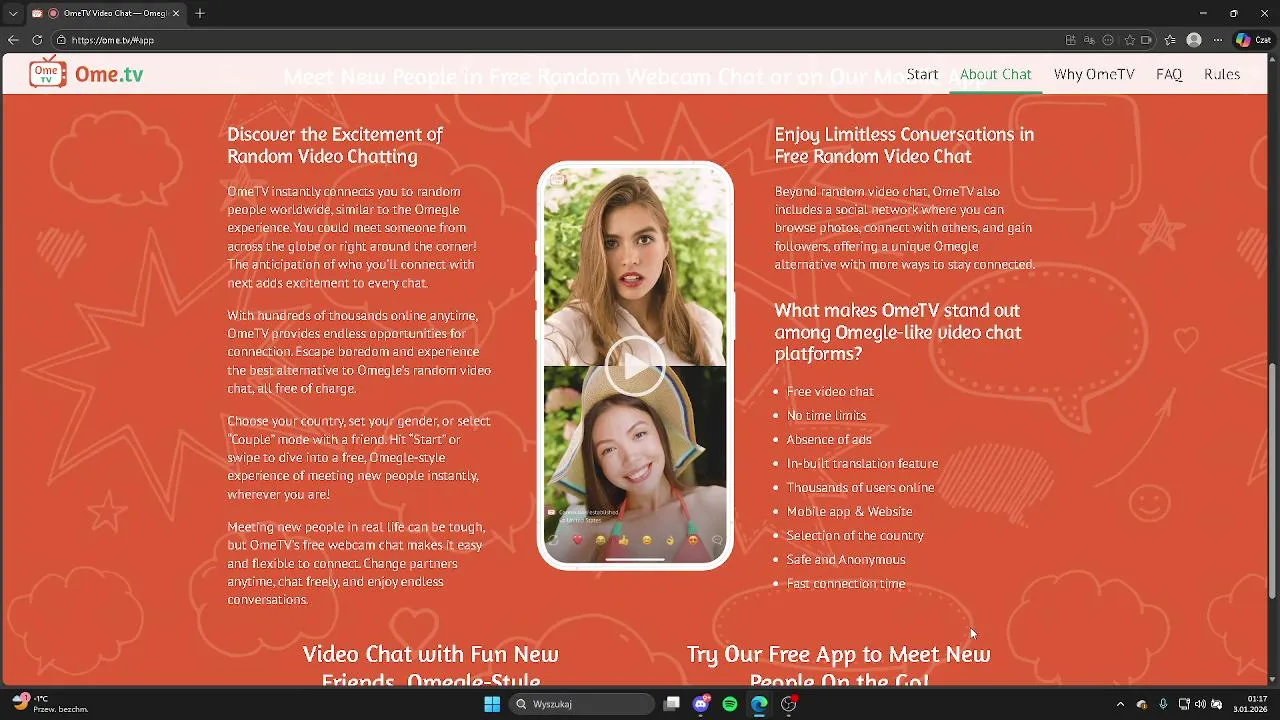Viewport: 1280px width, 720px height.
Task: Click the Free video chat list item
Action: 830,391
